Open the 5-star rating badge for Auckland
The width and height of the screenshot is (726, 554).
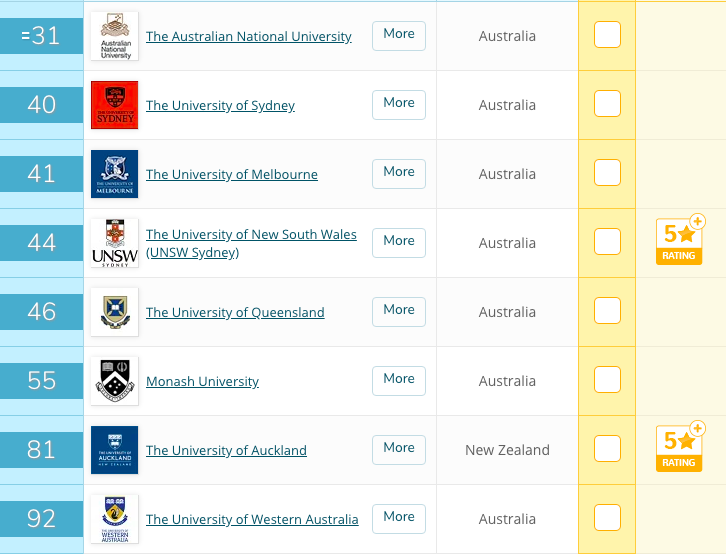pos(680,447)
